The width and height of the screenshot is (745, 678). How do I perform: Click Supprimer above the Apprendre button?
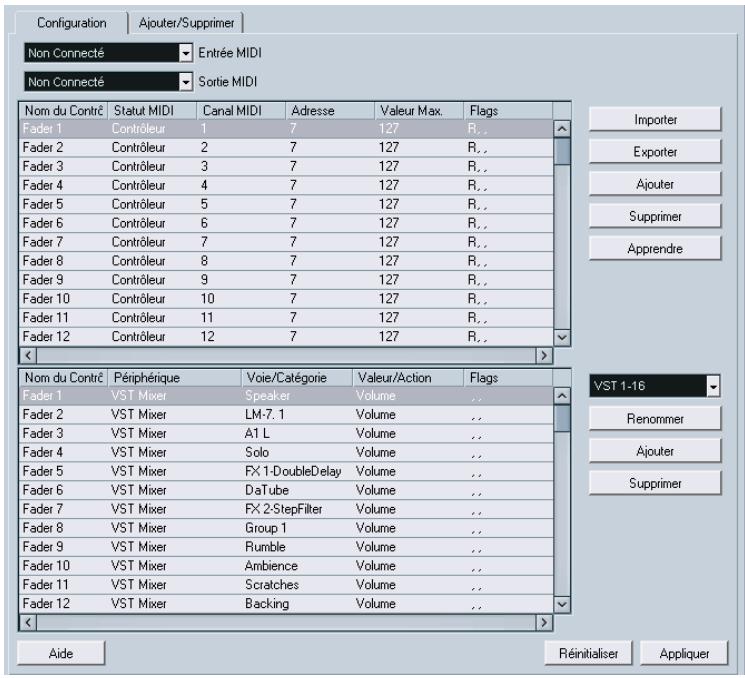655,216
